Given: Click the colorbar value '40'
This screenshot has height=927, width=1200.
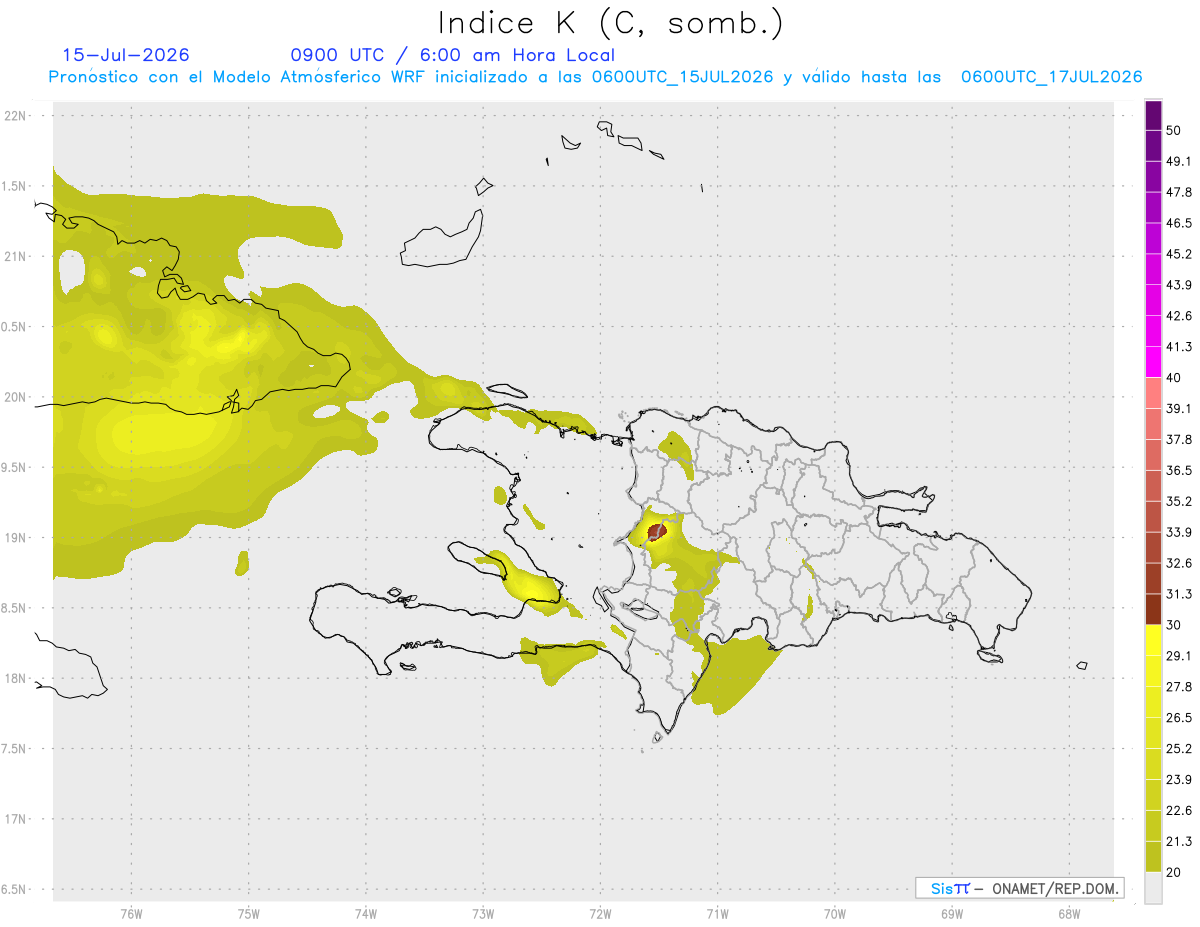Looking at the screenshot, I should [x=1173, y=378].
